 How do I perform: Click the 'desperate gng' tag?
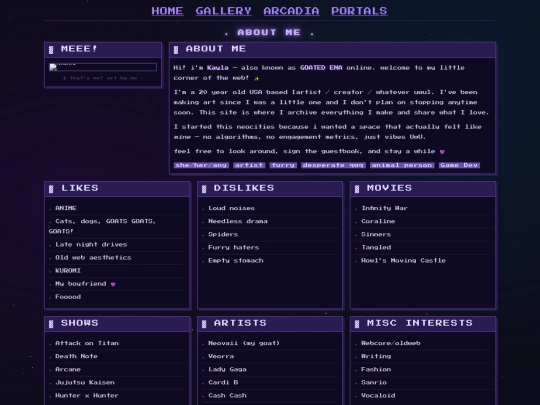[x=333, y=165]
